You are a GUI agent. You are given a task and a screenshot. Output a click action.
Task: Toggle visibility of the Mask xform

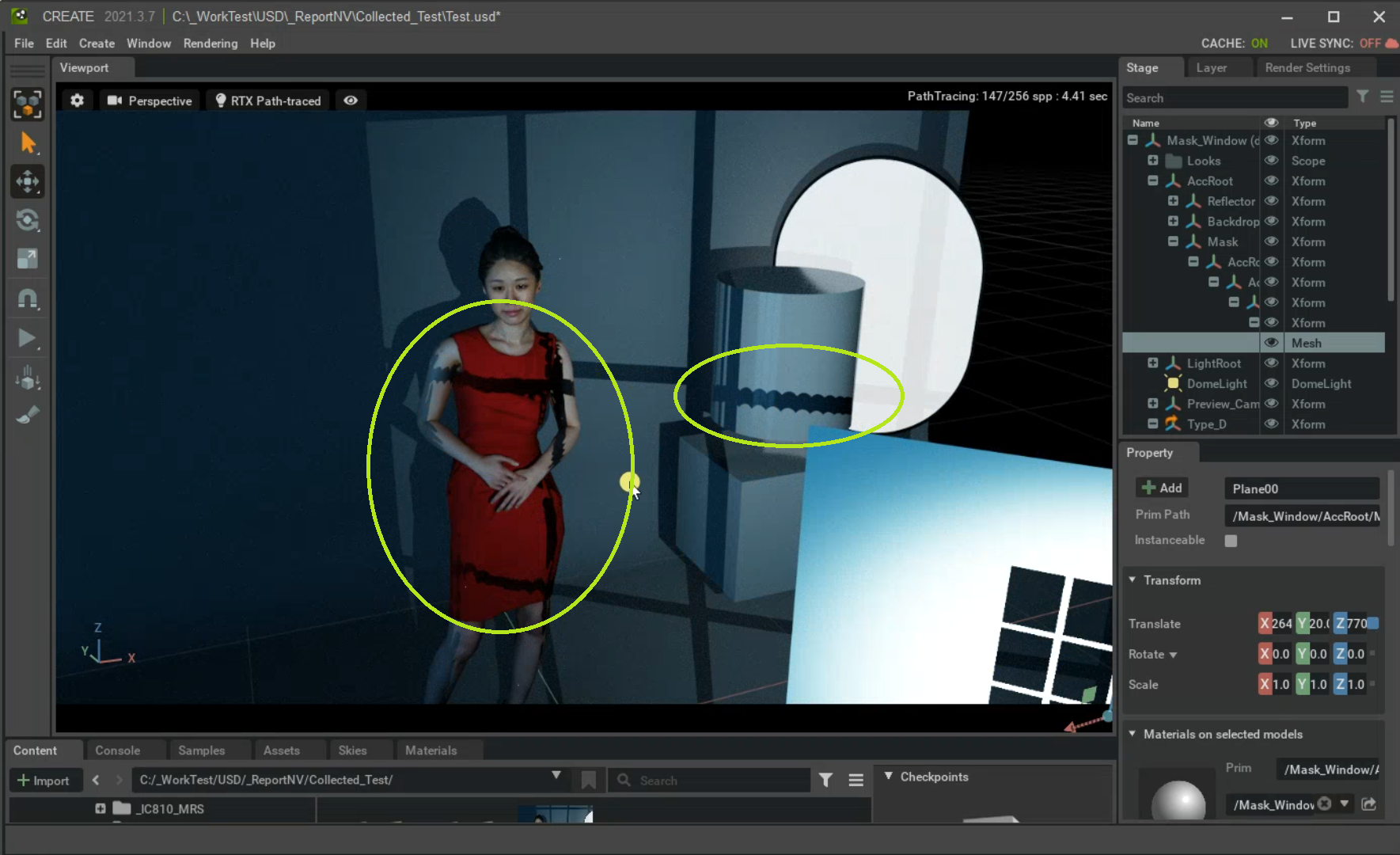pyautogui.click(x=1271, y=241)
